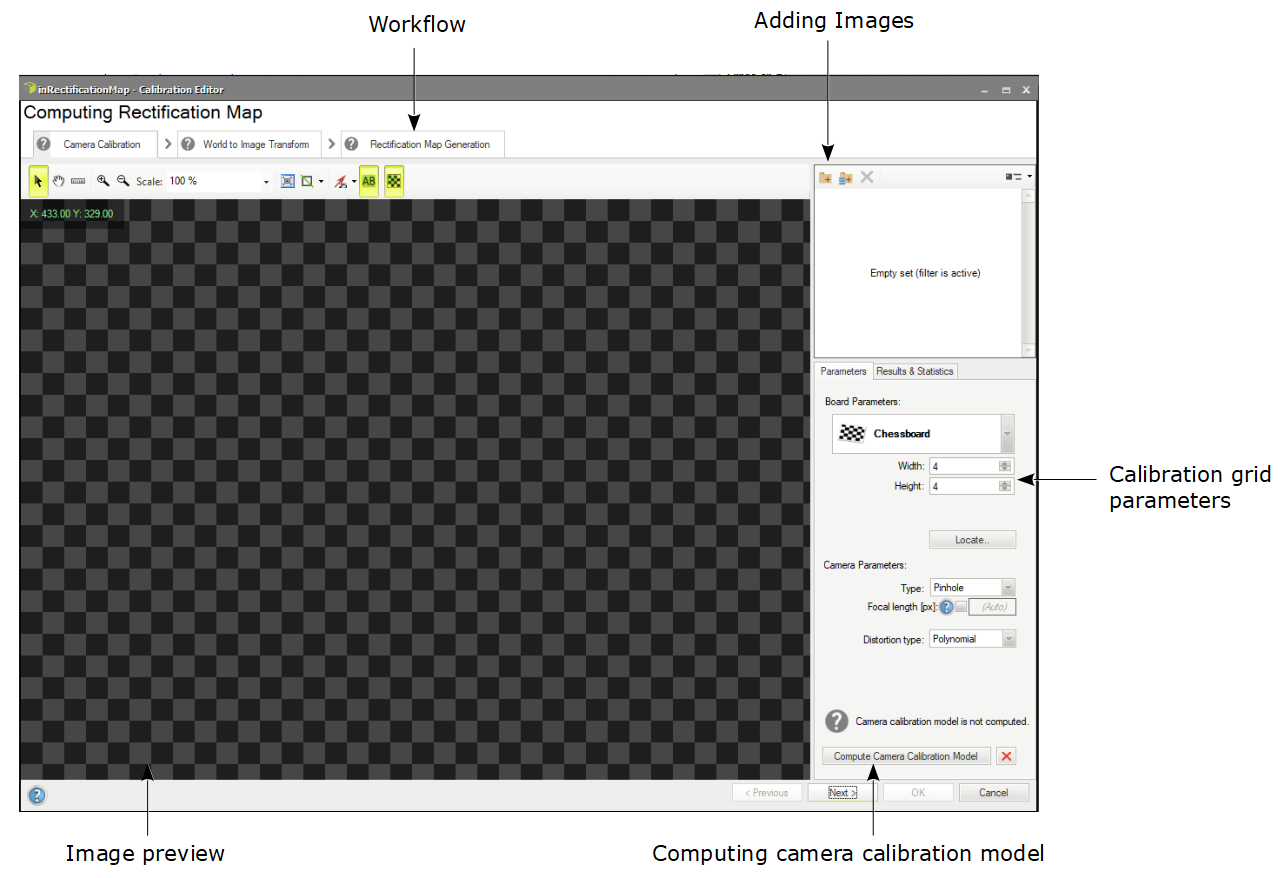Click the Rectification Map Generation status icon
Viewport: 1282px width, 878px height.
351,144
